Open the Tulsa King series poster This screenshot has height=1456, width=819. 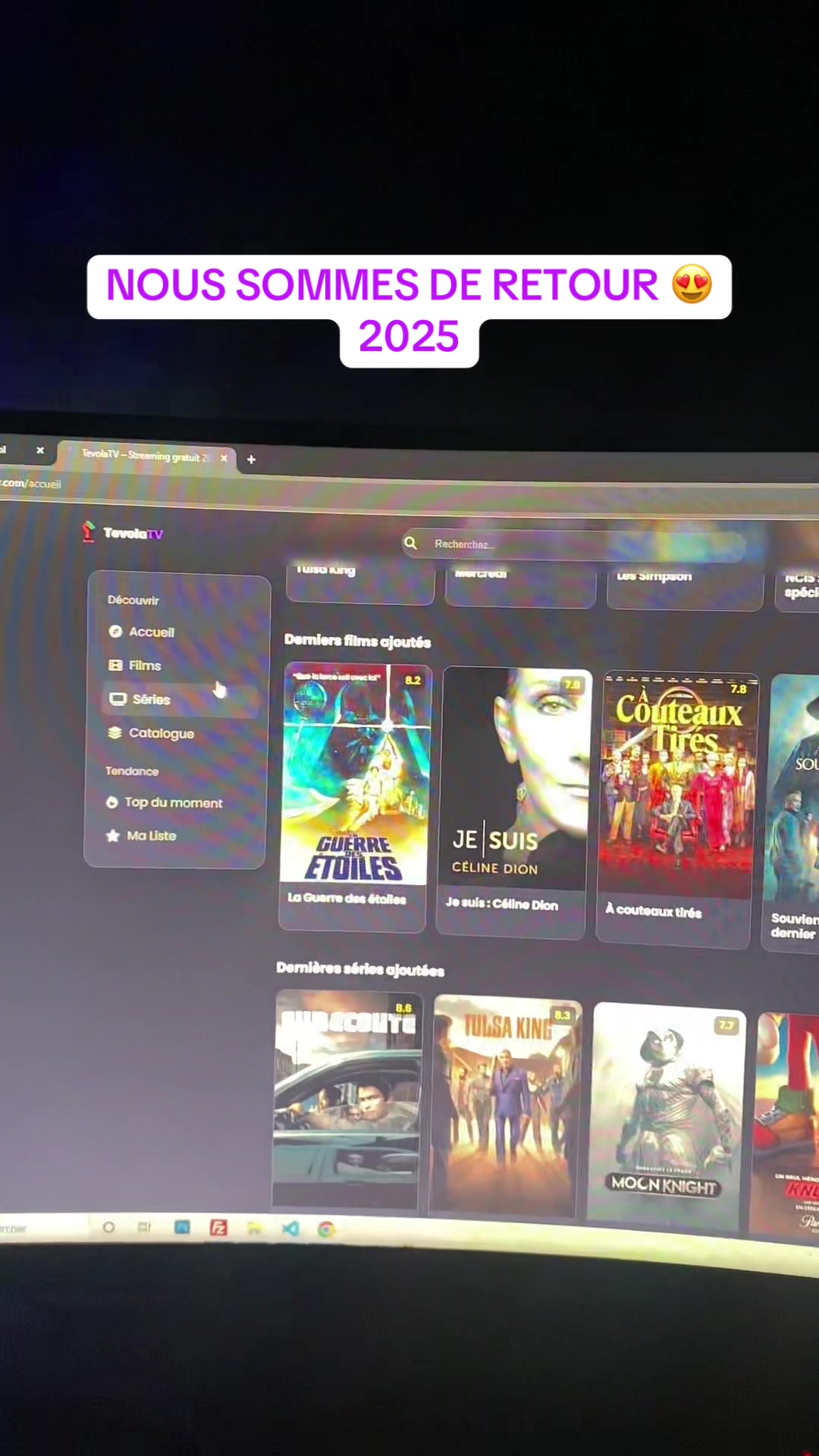[506, 1104]
